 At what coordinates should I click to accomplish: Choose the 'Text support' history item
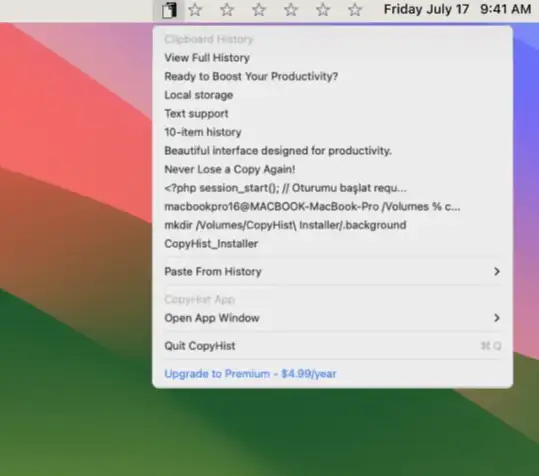[x=332, y=113]
